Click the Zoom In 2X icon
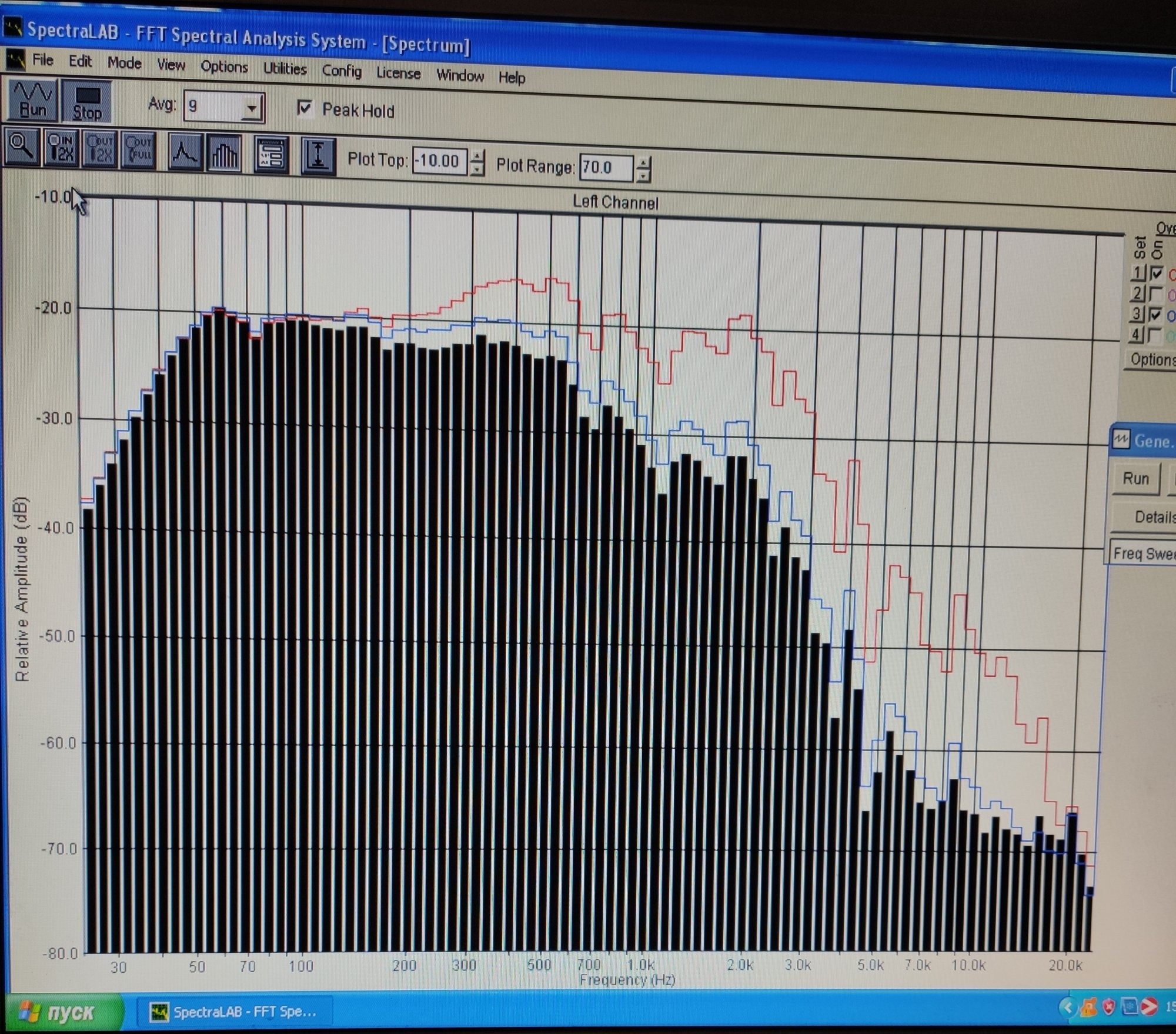Viewport: 1176px width, 1034px height. pyautogui.click(x=61, y=148)
